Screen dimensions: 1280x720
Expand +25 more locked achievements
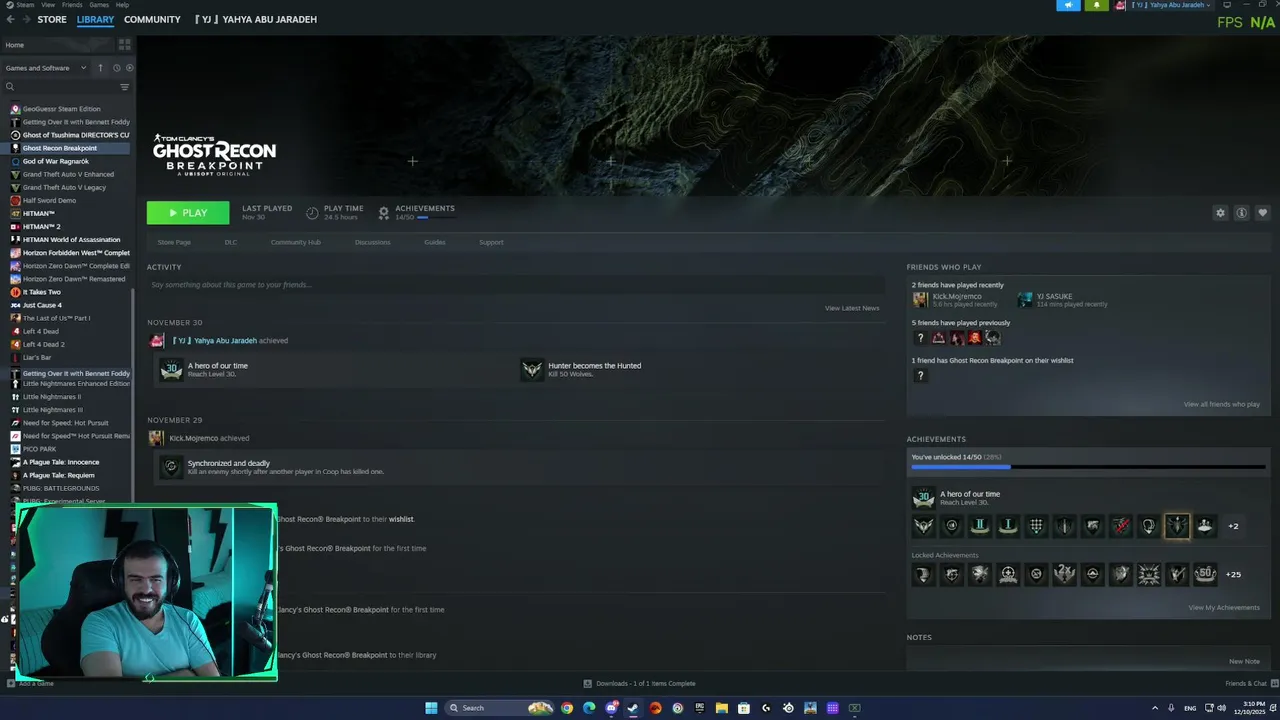[1233, 574]
